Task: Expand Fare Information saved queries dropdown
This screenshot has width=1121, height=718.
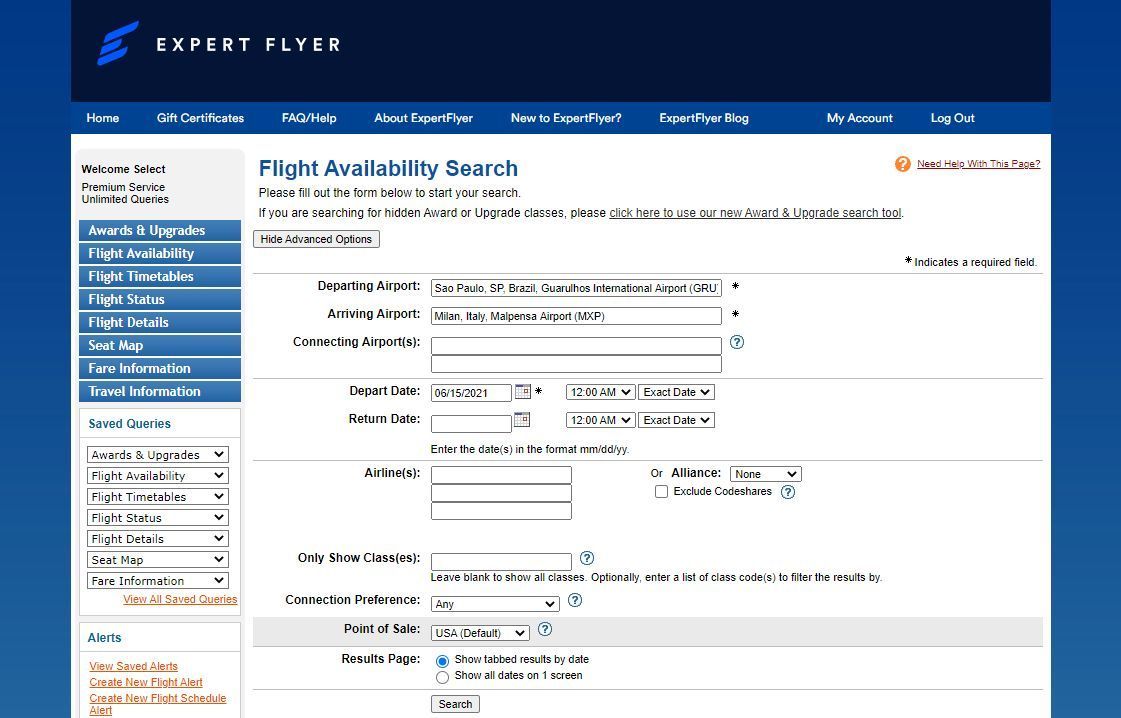Action: point(158,581)
